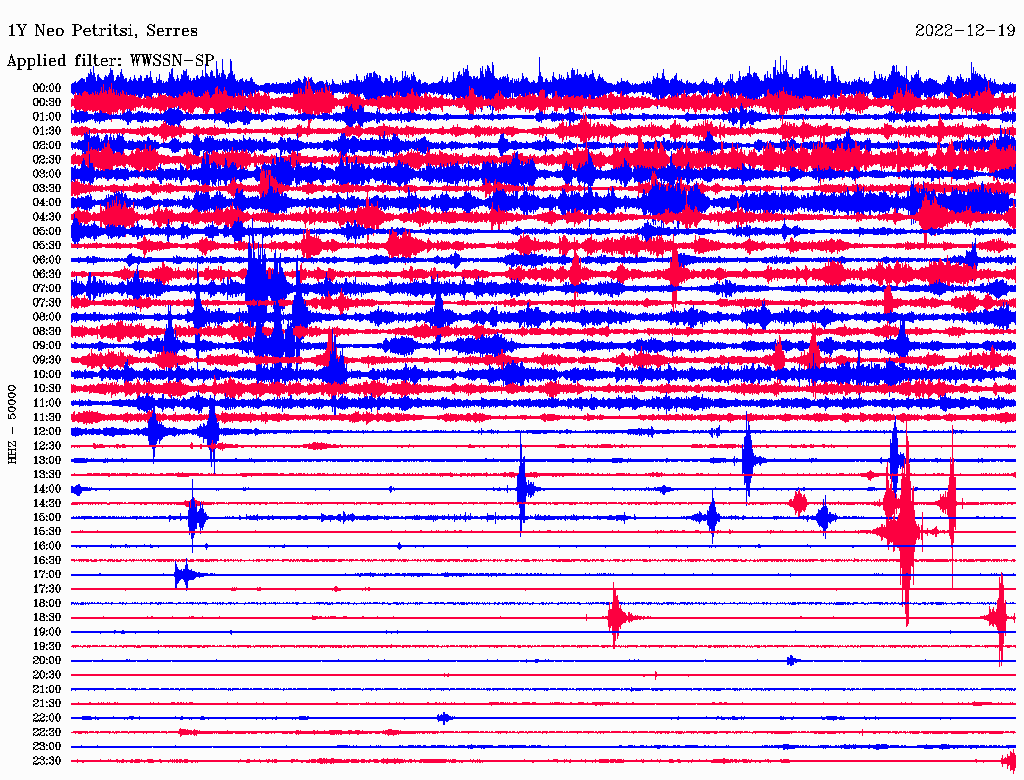
Task: Click the 'Applied filter: WWSSN-SP' label
Action: 110,61
